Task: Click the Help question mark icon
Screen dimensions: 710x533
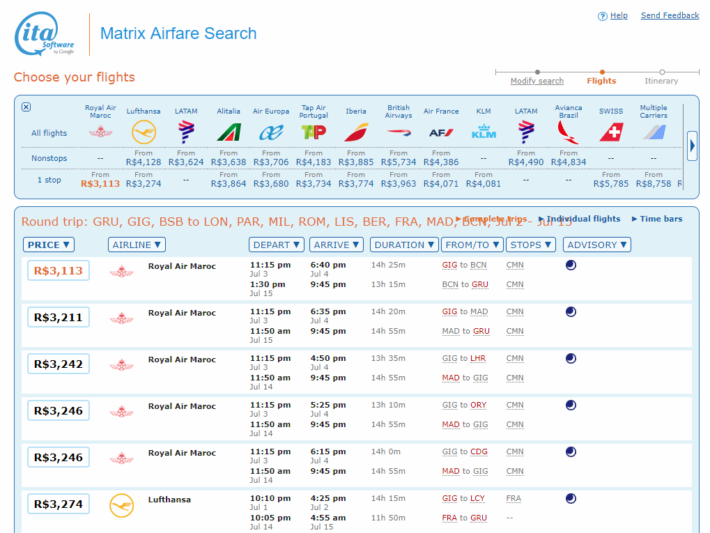Action: pyautogui.click(x=602, y=16)
